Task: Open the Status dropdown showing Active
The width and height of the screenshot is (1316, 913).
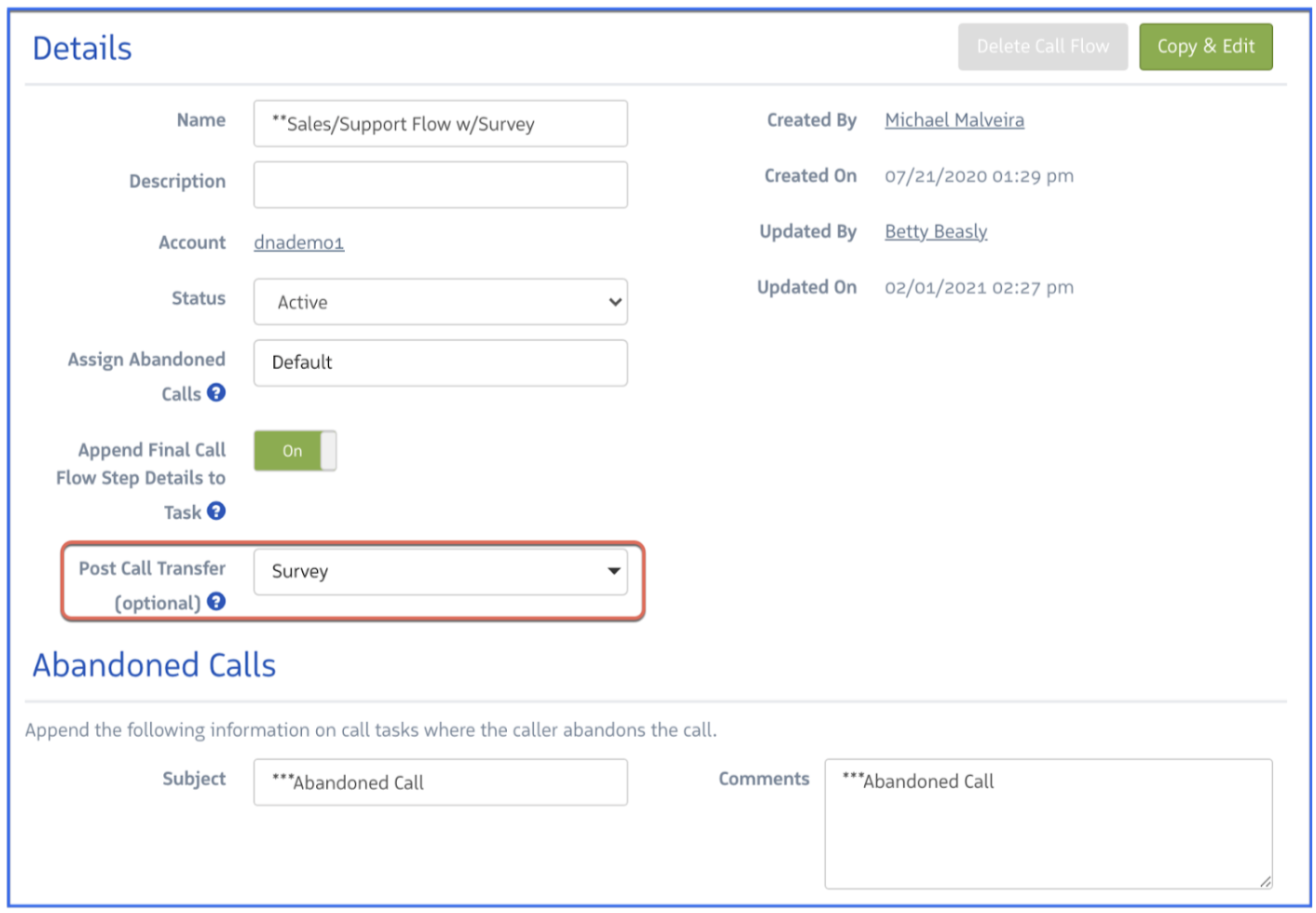Action: pos(440,302)
